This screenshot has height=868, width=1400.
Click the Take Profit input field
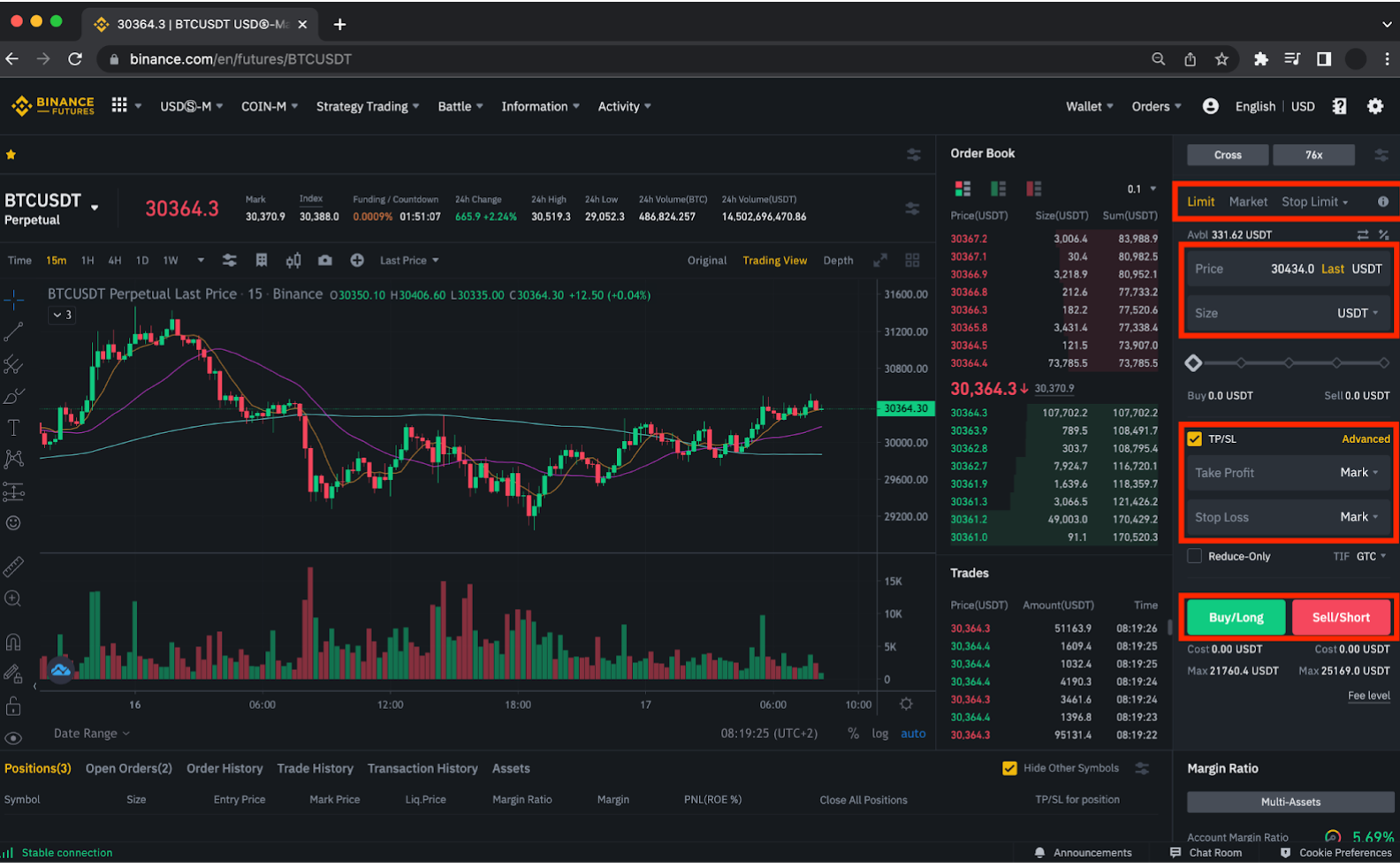click(x=1288, y=473)
